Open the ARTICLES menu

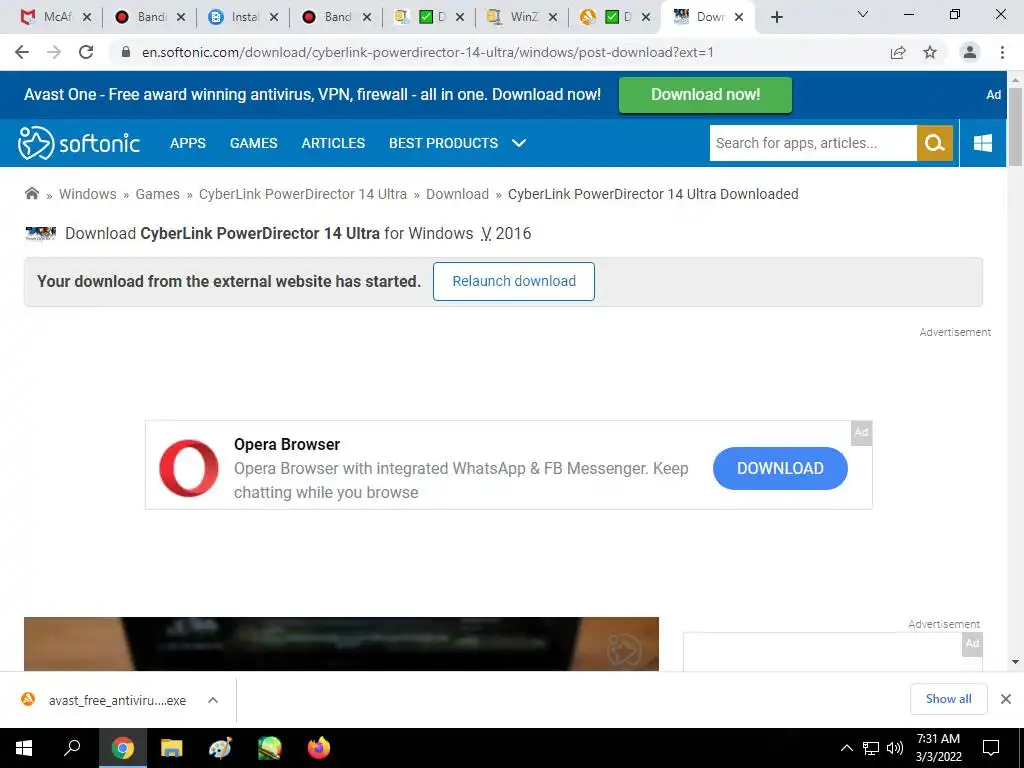pos(333,143)
